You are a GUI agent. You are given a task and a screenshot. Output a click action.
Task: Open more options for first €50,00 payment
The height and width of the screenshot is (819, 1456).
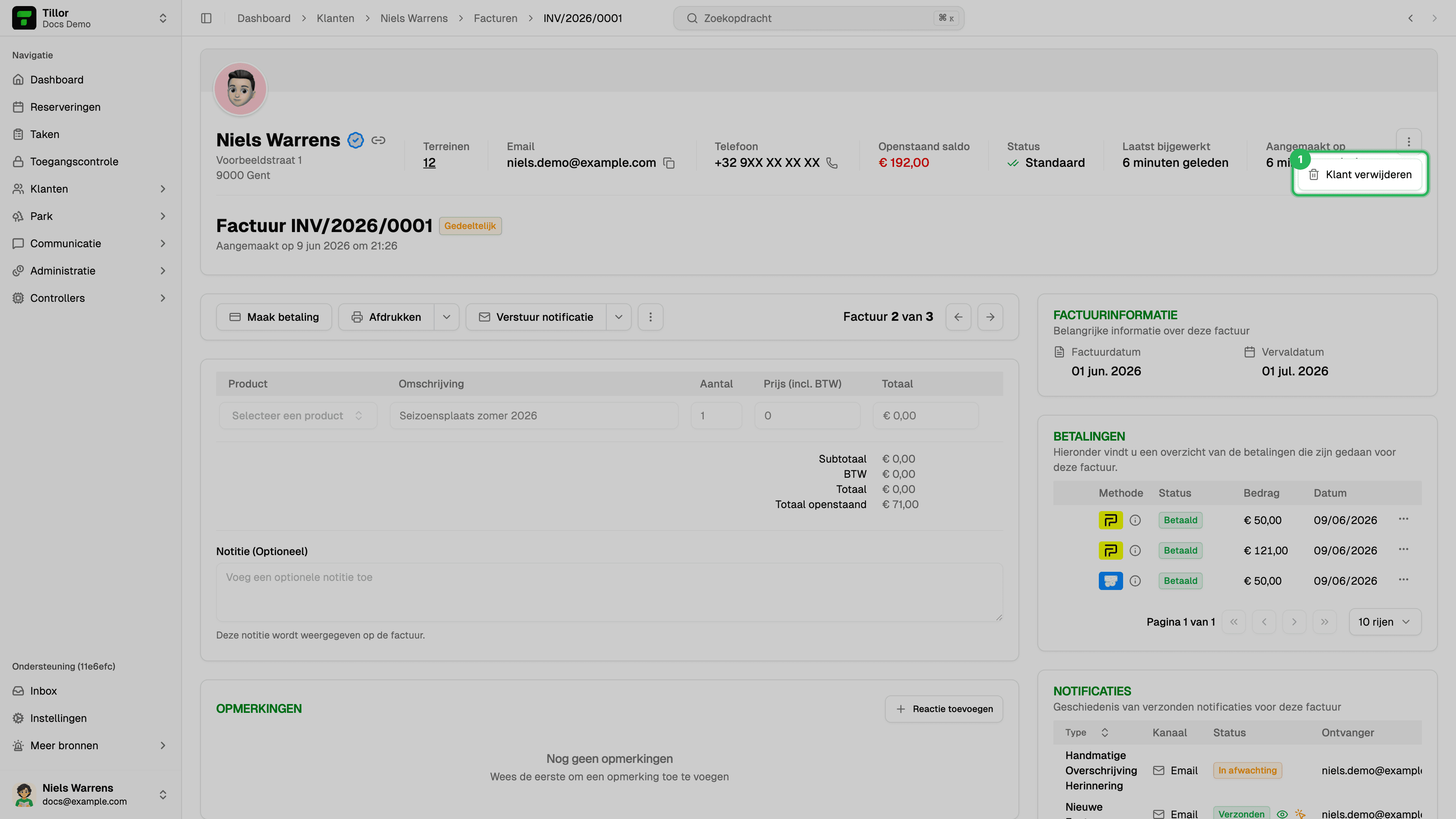point(1403,519)
